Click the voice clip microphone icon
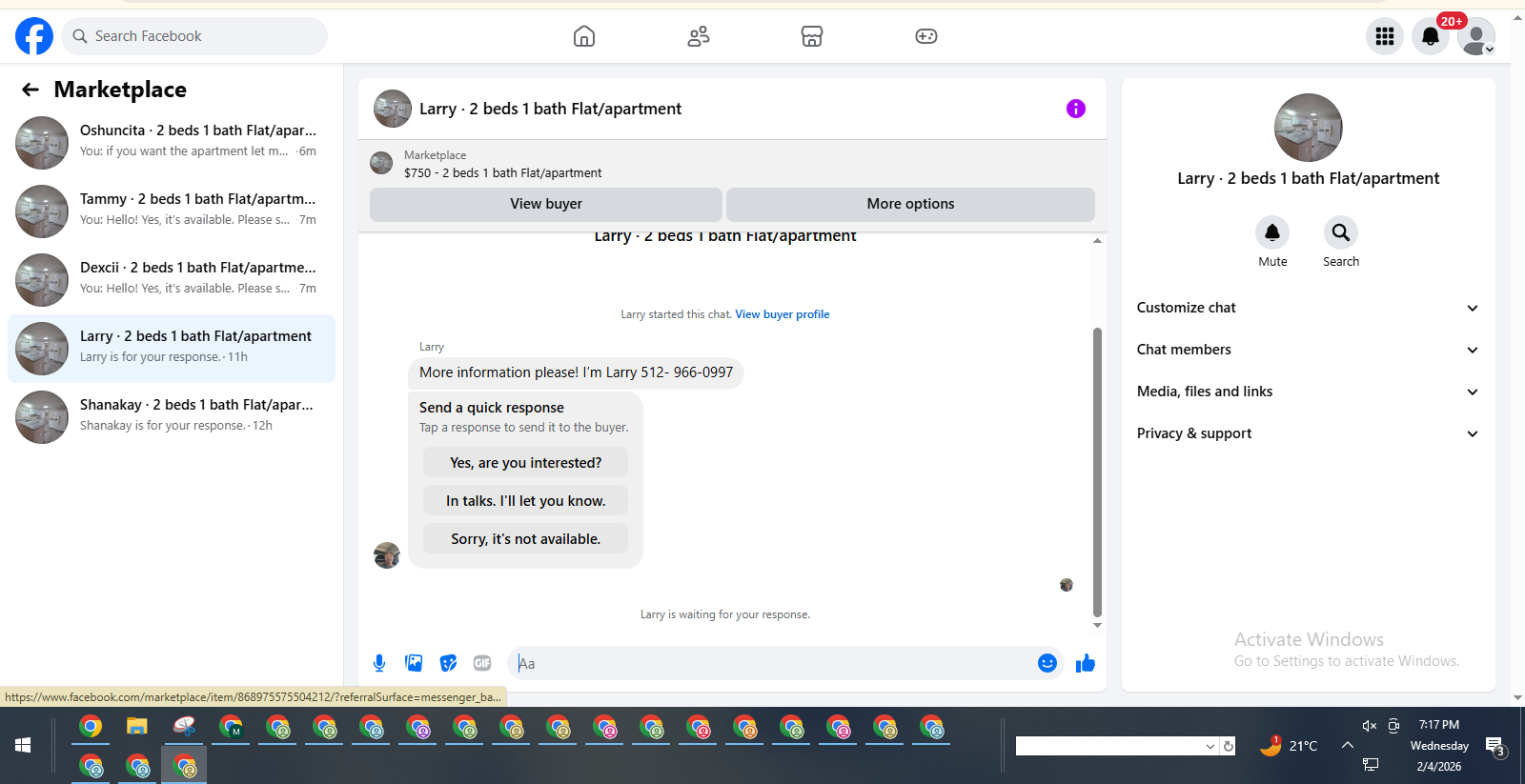 coord(379,663)
